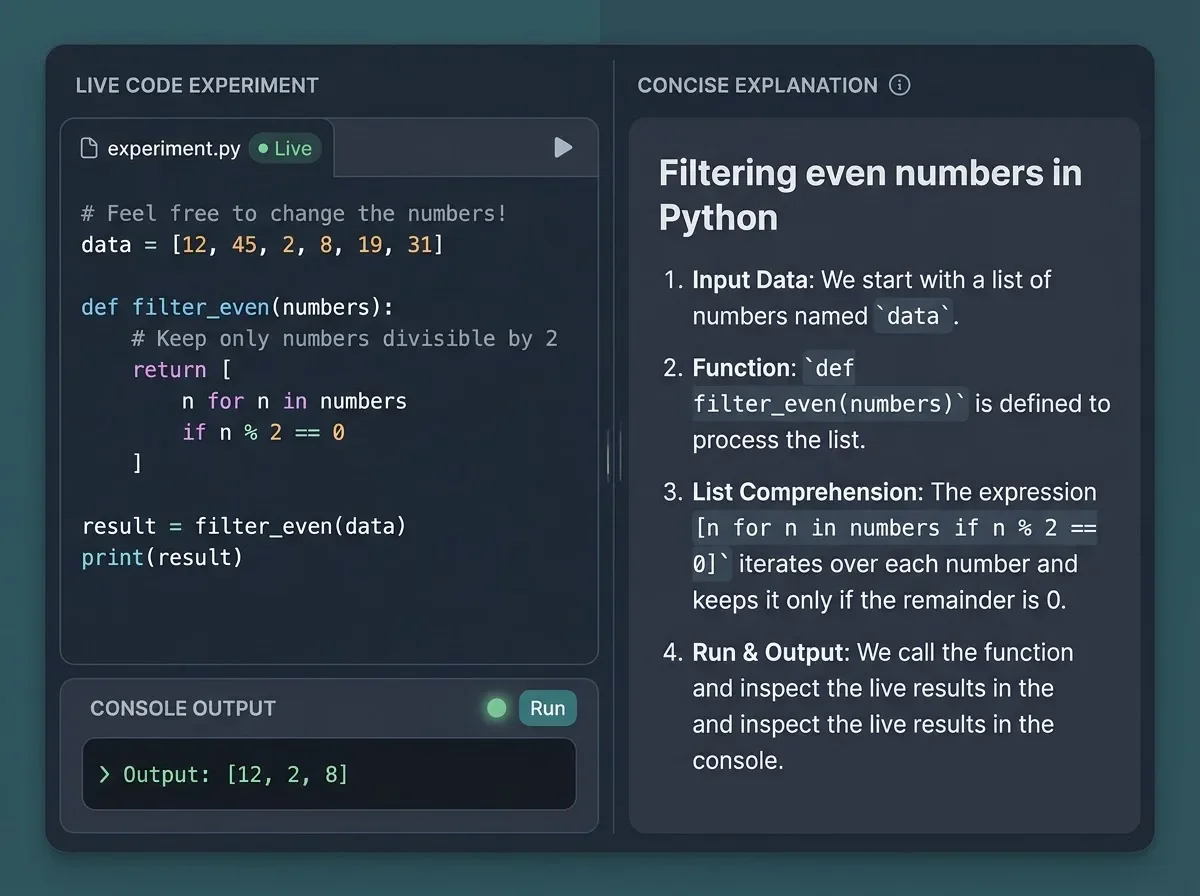Click the number 19 in the data list
This screenshot has width=1200, height=896.
tap(370, 244)
